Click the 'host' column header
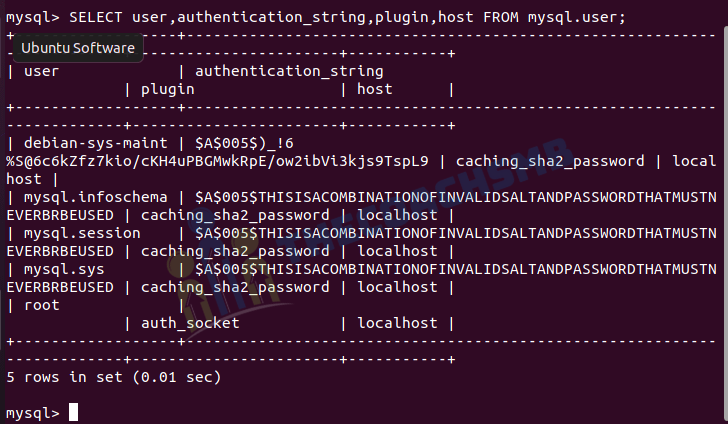This screenshot has width=728, height=426. [375, 89]
